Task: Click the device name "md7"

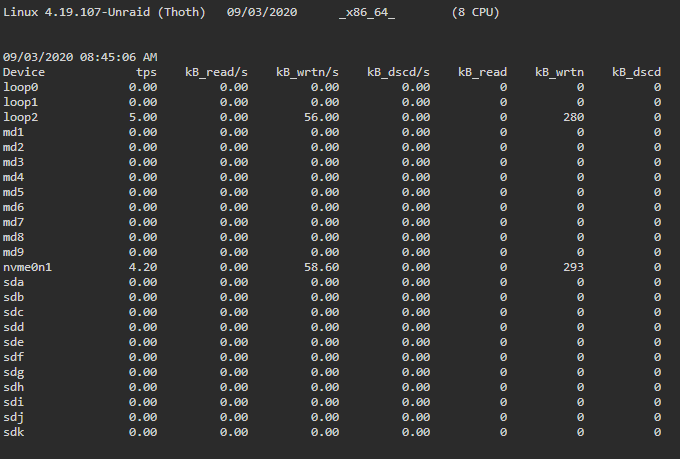Action: (x=13, y=222)
